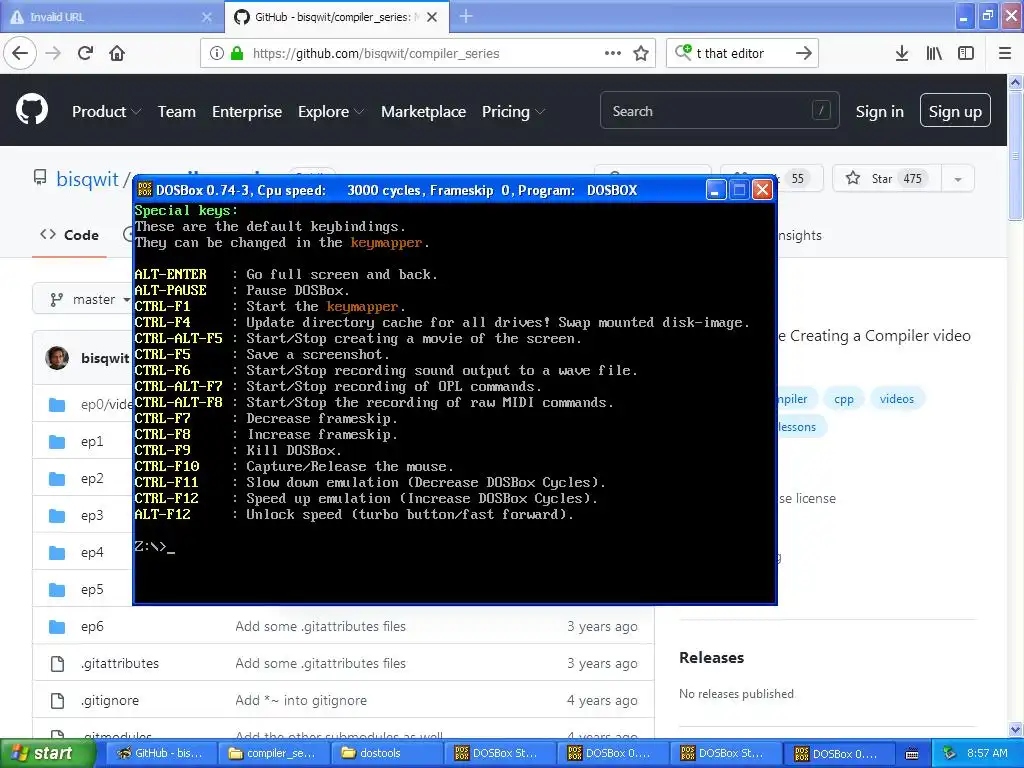Toggle the browser sidebar view icon
This screenshot has width=1024, height=768.
point(965,53)
